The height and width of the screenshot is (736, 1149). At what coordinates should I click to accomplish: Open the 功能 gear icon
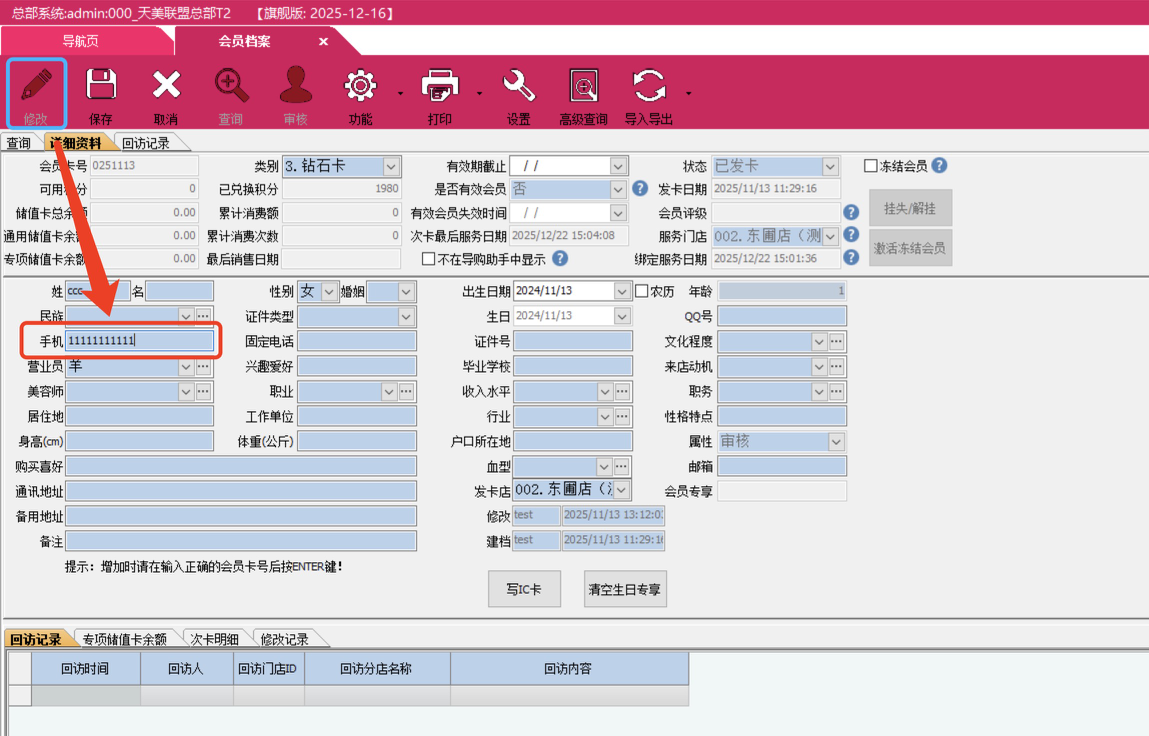click(360, 86)
